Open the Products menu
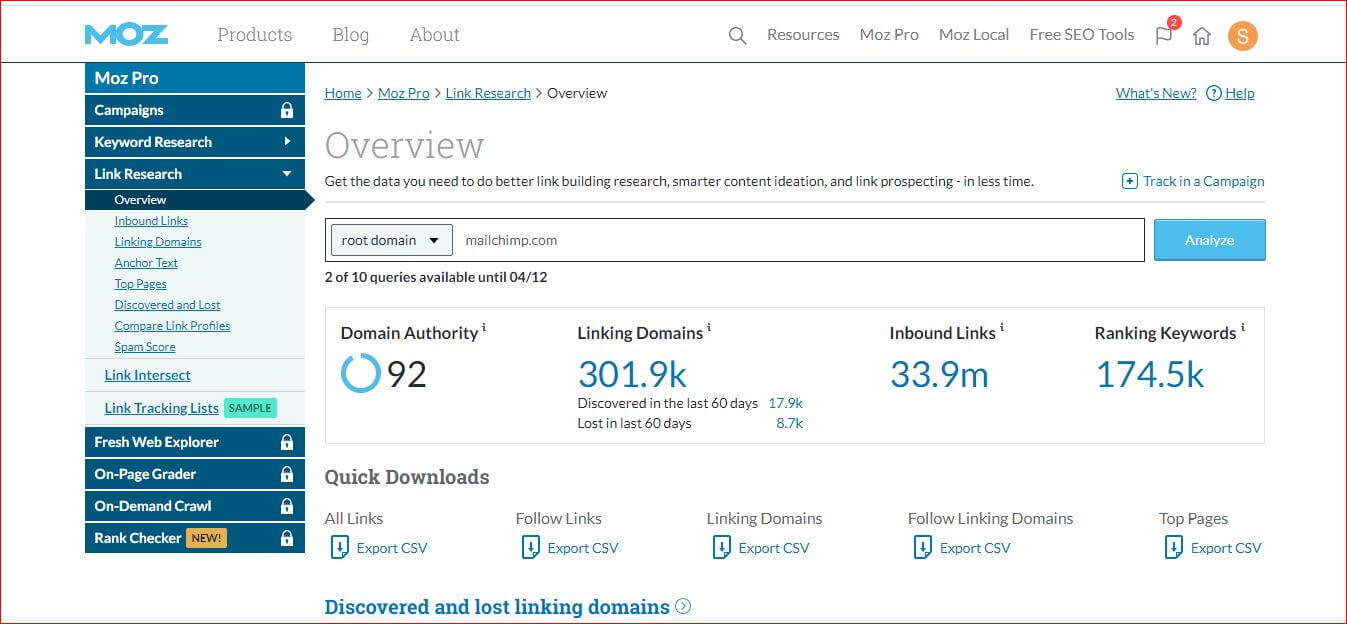 point(255,35)
